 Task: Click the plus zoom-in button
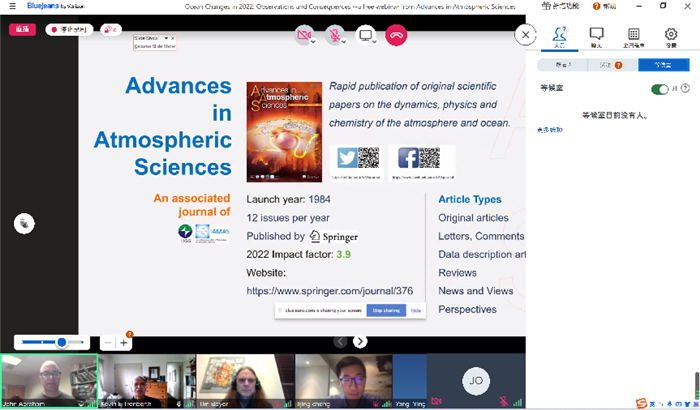point(124,342)
